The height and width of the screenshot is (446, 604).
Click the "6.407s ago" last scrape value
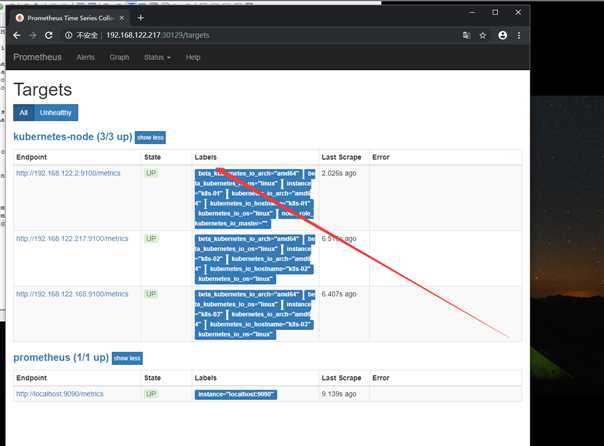point(339,294)
